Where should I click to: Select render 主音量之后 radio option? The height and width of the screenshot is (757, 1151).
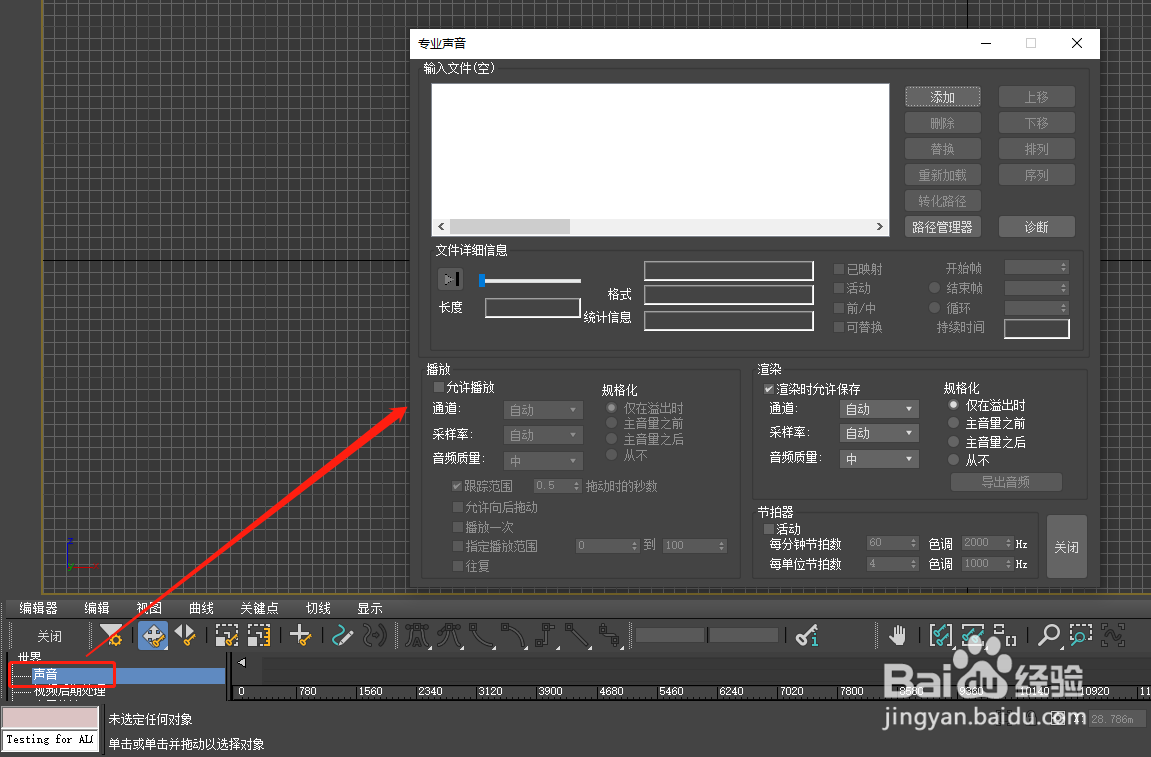954,442
